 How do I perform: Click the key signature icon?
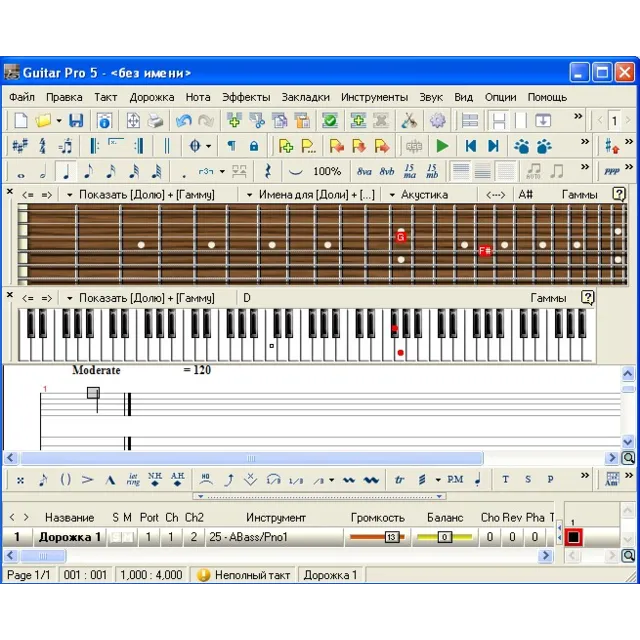click(20, 146)
